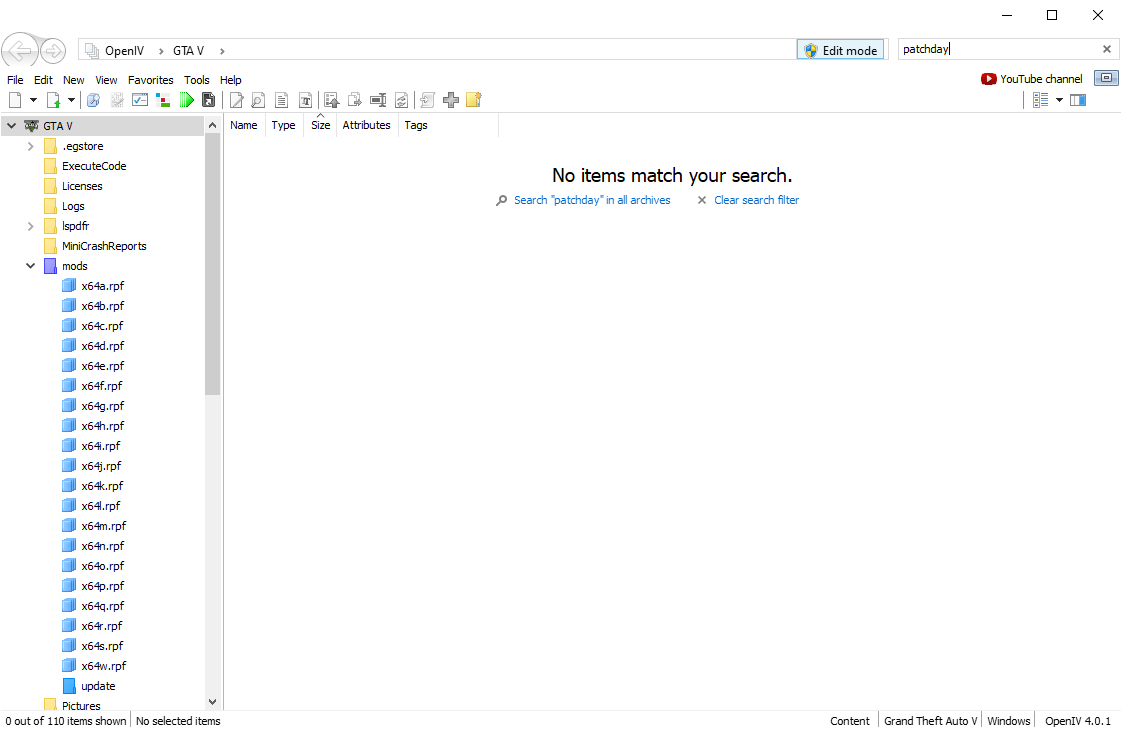Click the green play arrow toolbar icon
The image size is (1122, 732).
187,100
